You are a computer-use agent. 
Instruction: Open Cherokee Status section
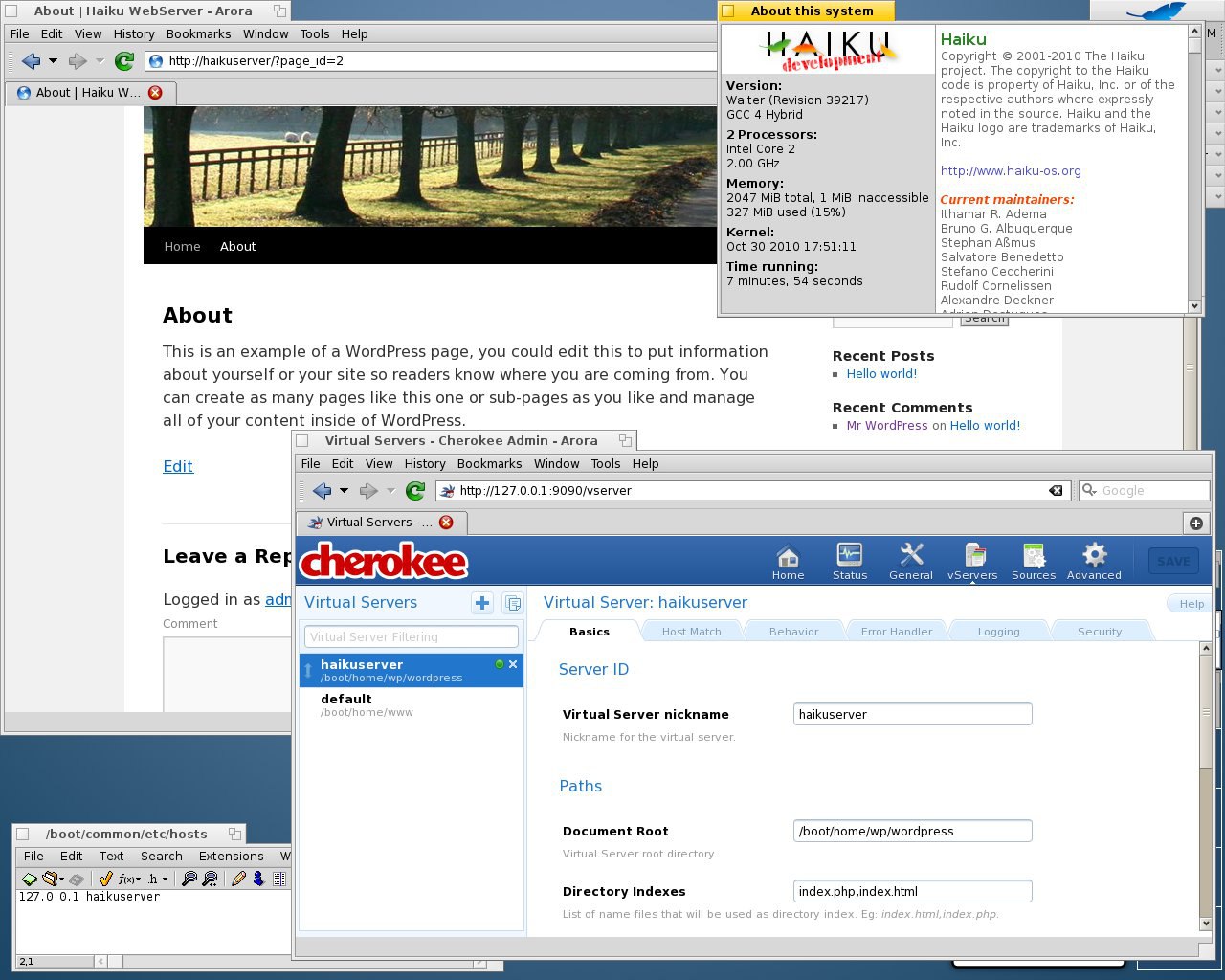click(x=850, y=562)
